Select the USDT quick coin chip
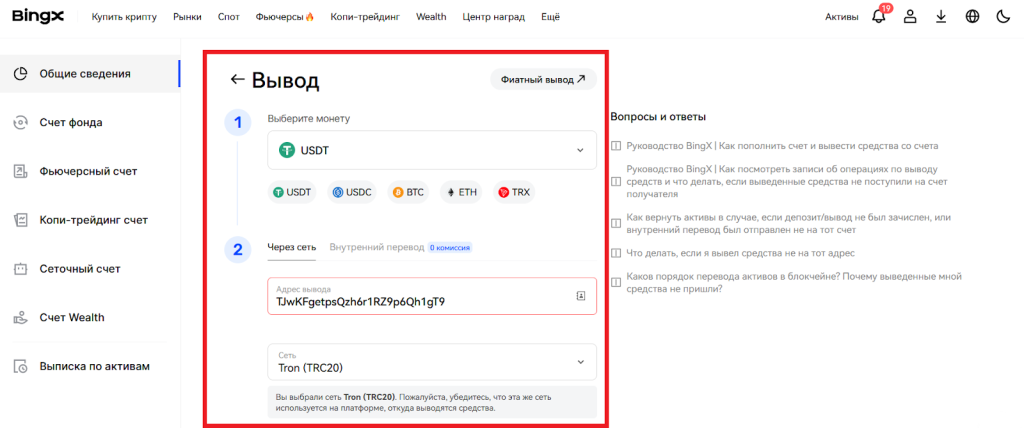The height and width of the screenshot is (428, 1024). pos(293,193)
